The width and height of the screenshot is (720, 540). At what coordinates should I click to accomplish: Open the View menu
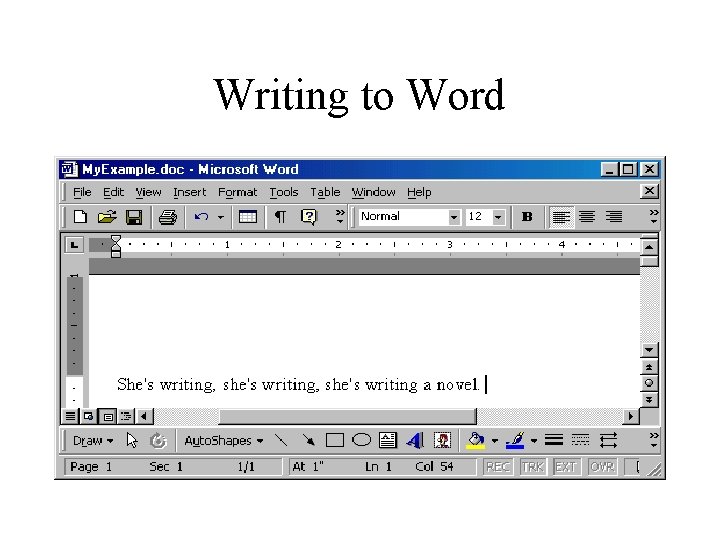pos(148,192)
